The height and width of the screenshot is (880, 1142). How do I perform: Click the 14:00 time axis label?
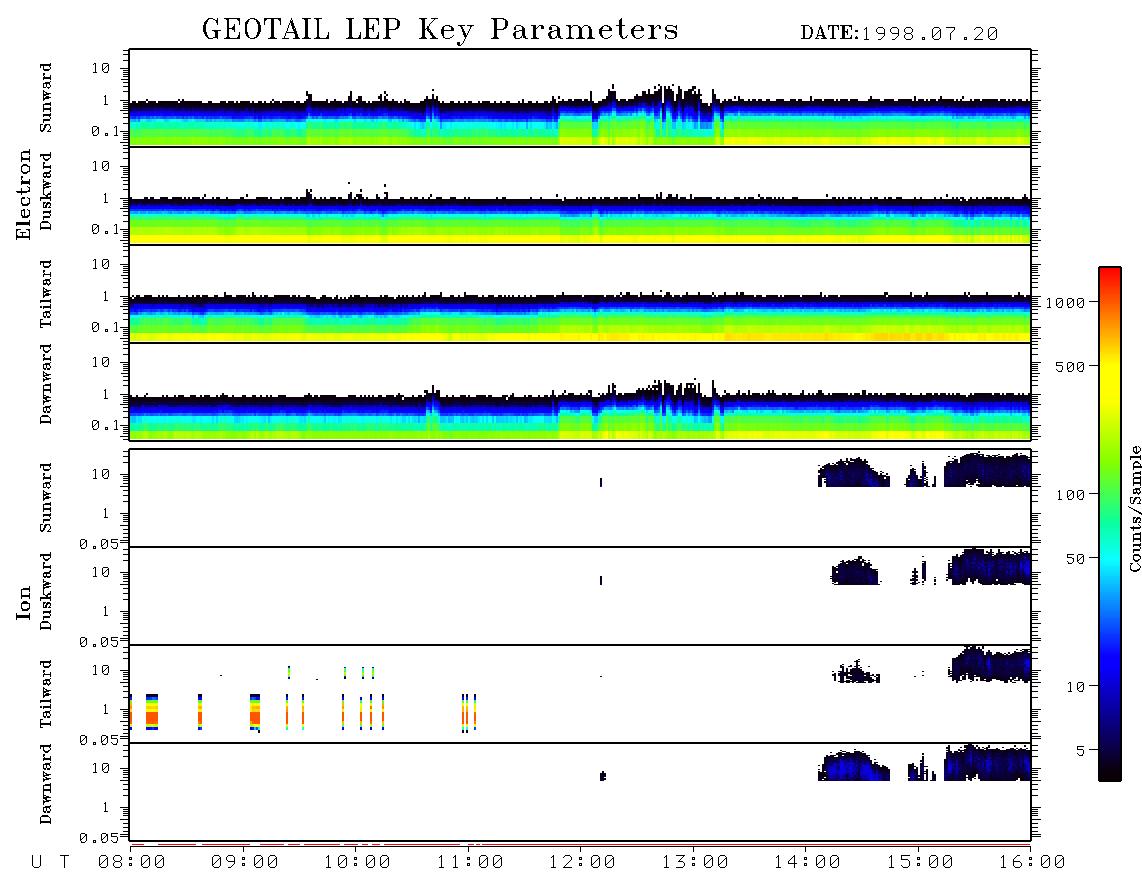point(807,863)
